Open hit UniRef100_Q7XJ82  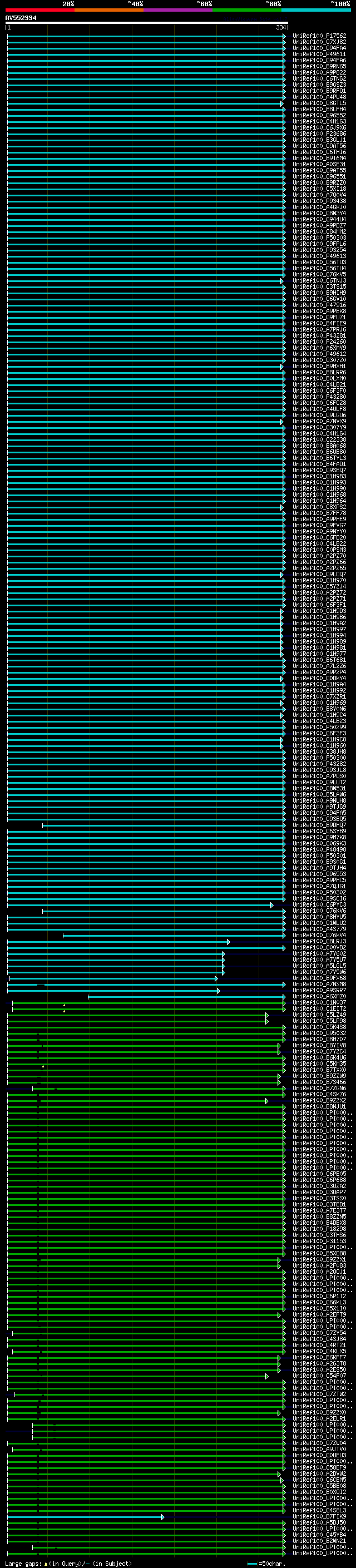[x=319, y=42]
